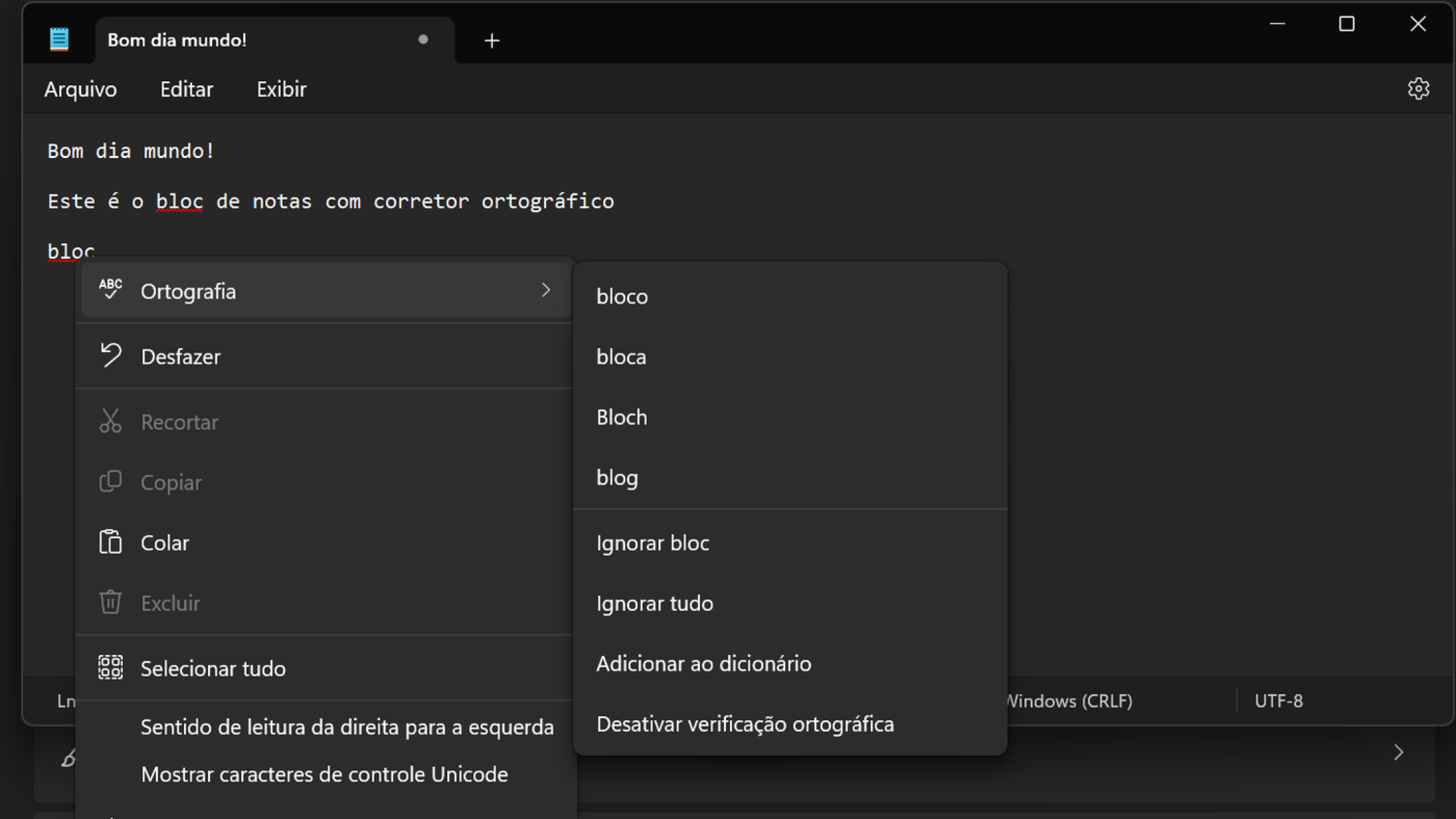The height and width of the screenshot is (819, 1456).
Task: Select Mostrar caracteres de controle Unicode
Action: [x=324, y=775]
